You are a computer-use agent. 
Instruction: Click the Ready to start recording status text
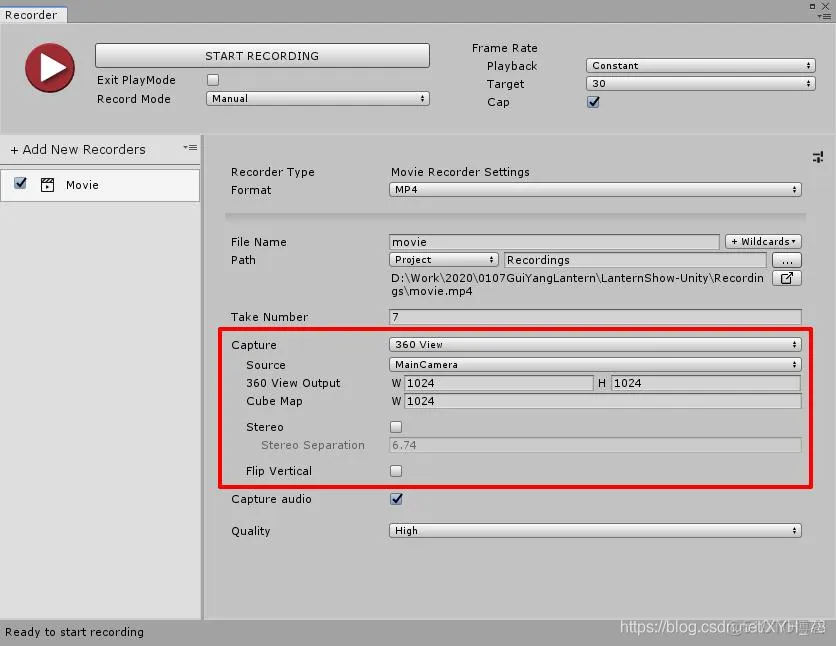click(x=74, y=632)
